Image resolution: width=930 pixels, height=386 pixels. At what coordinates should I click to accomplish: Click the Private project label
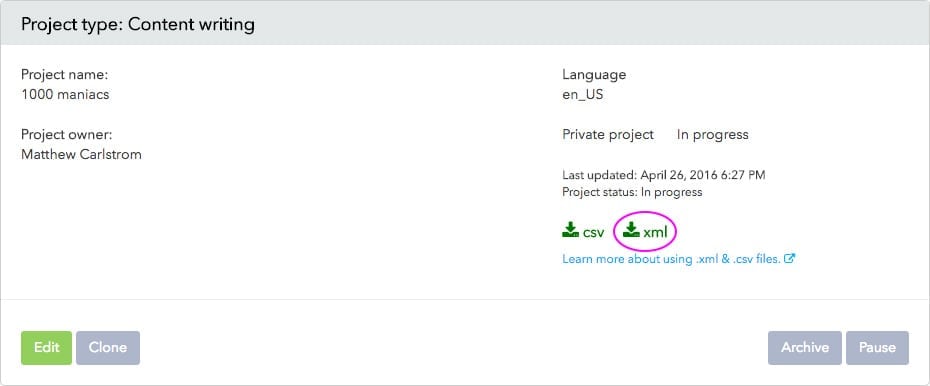(608, 135)
